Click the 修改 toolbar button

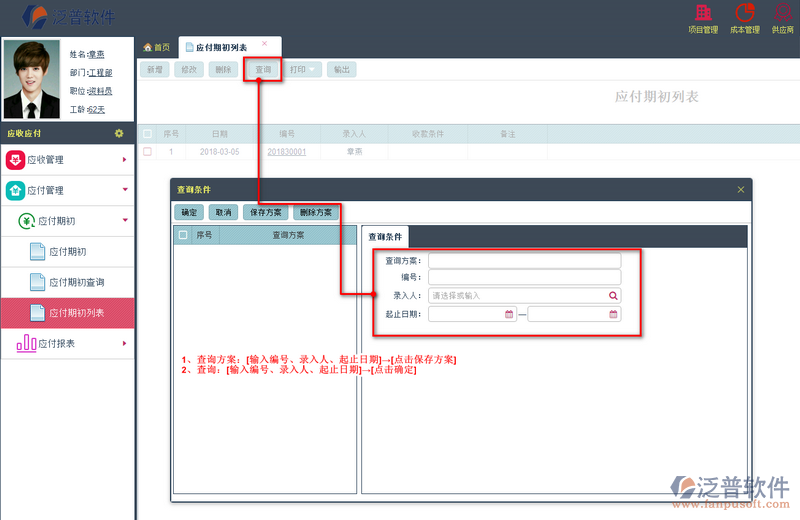click(x=189, y=69)
